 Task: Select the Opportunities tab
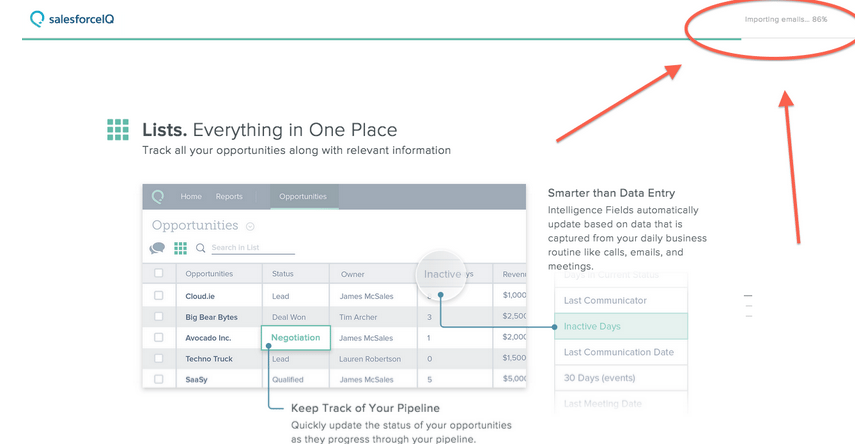coord(303,196)
